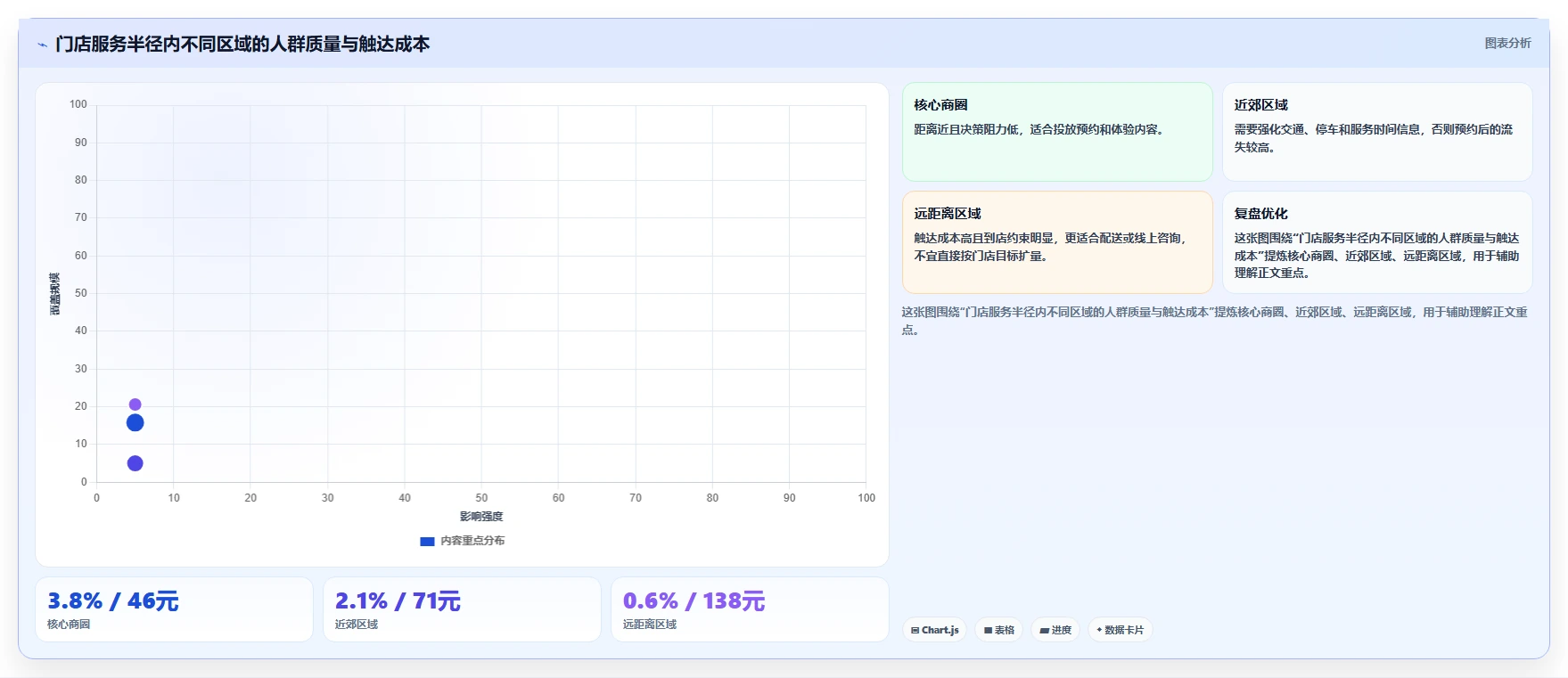This screenshot has width=1568, height=678.
Task: Click the Chart.js tag
Action: click(x=934, y=630)
